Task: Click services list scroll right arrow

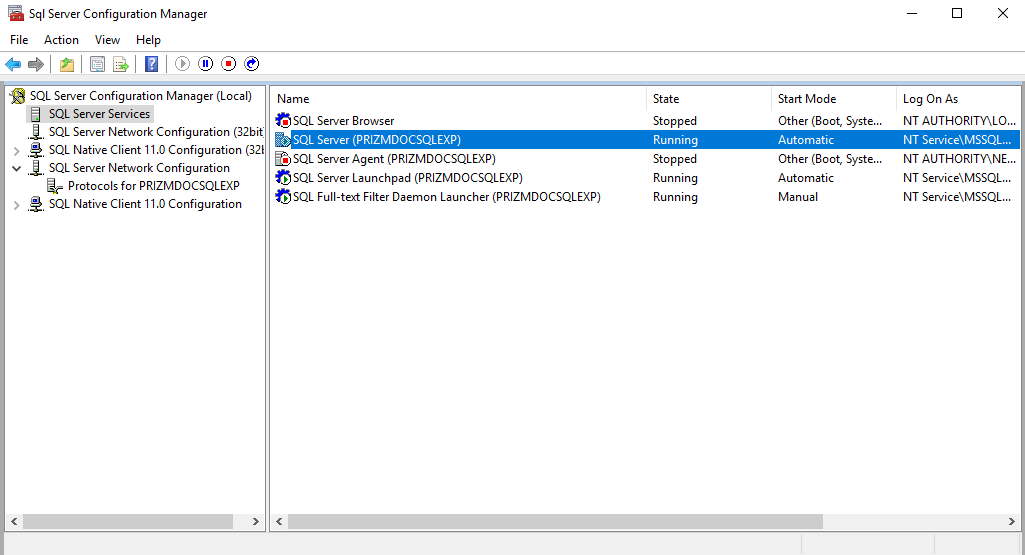Action: pos(1011,522)
